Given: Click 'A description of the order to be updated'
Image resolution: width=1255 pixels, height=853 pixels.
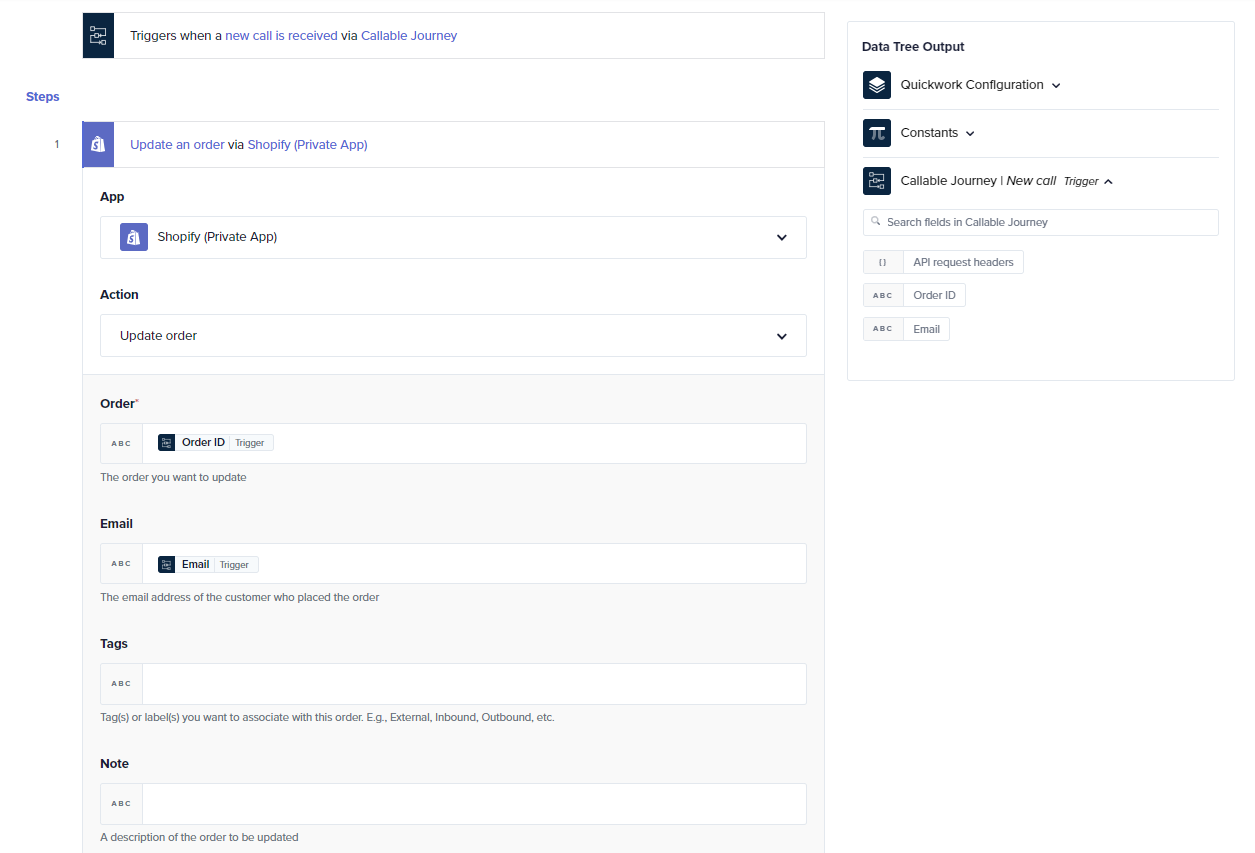Looking at the screenshot, I should (x=199, y=837).
